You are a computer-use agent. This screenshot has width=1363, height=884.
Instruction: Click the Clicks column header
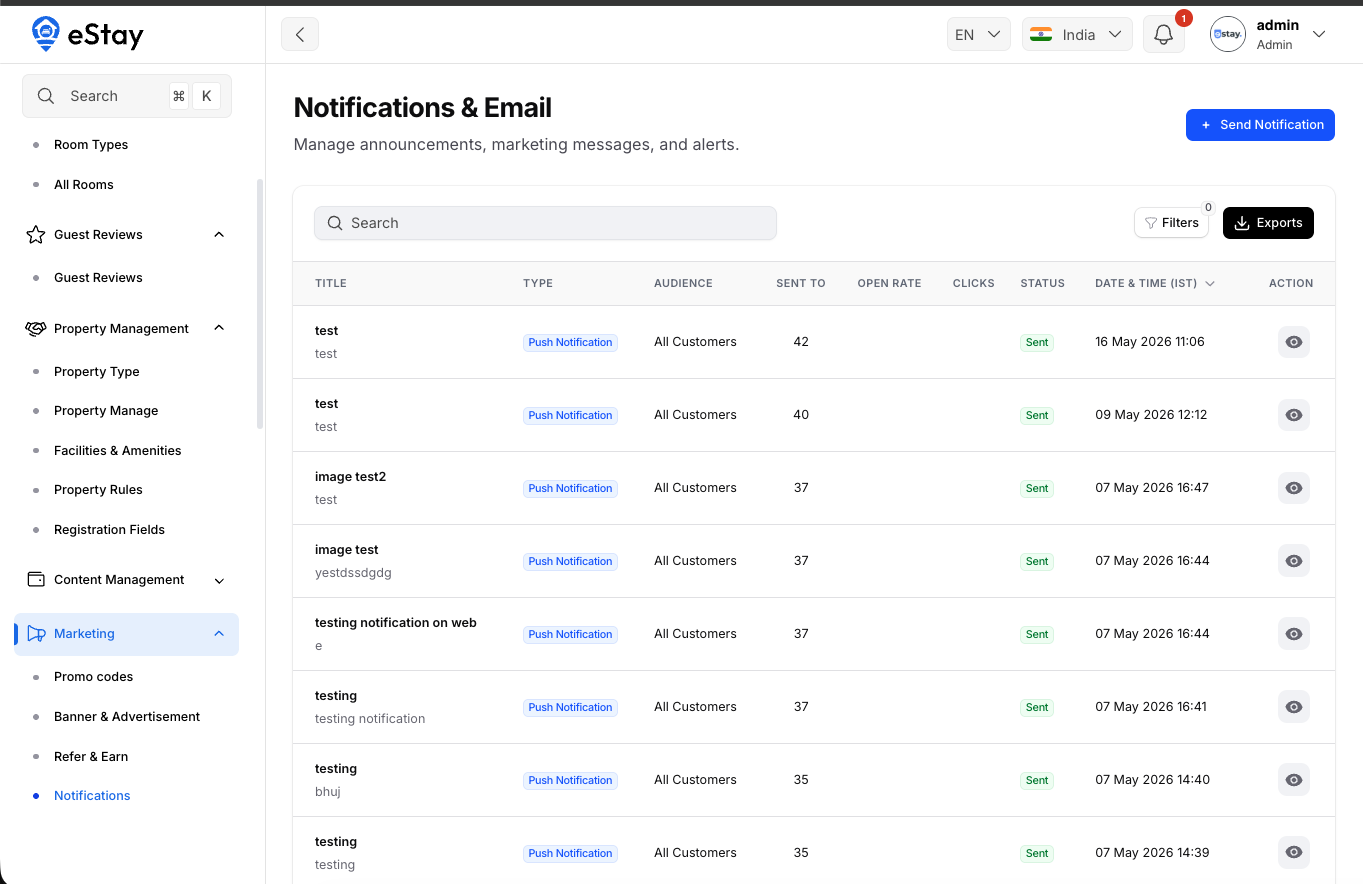click(973, 284)
